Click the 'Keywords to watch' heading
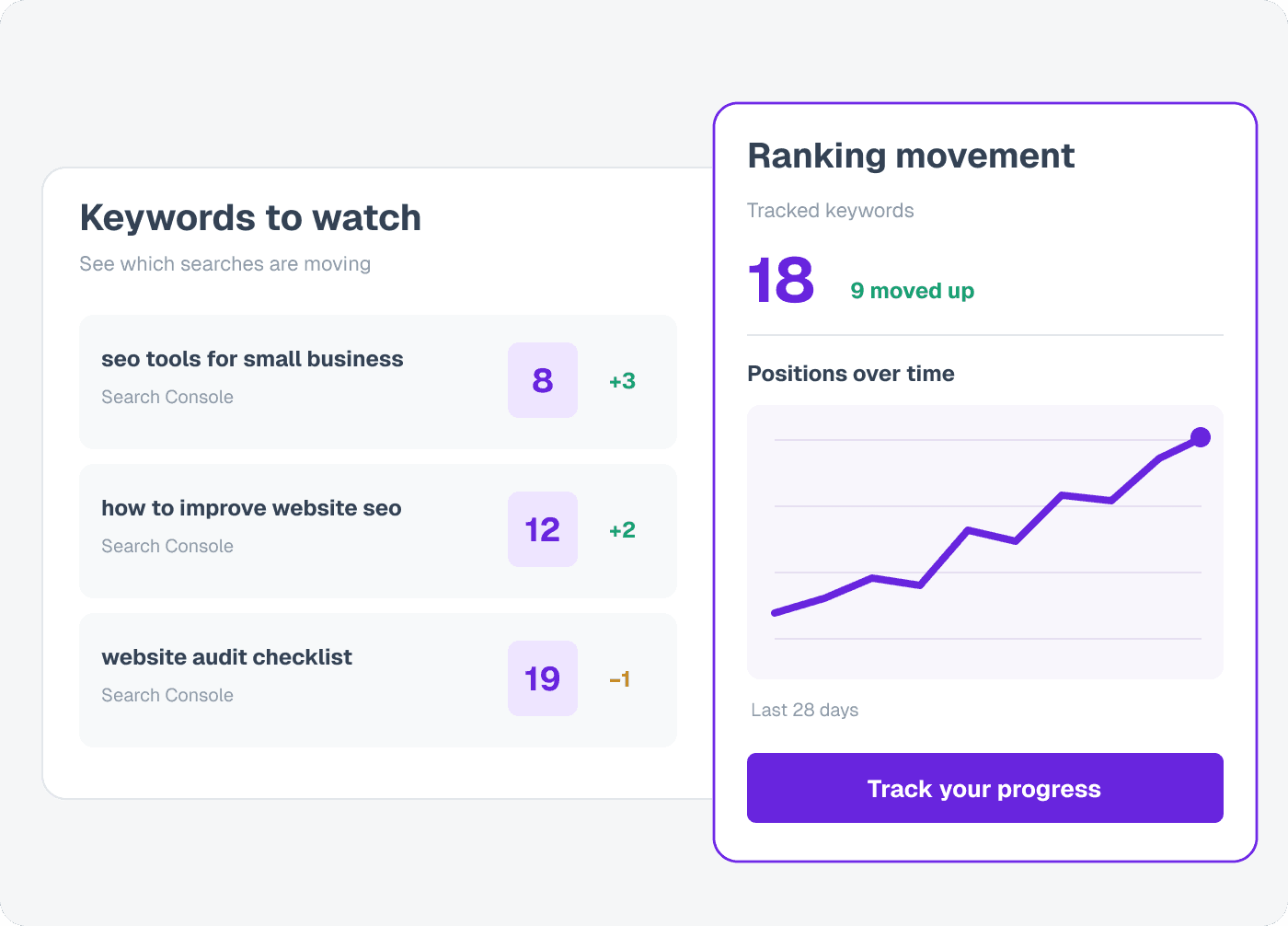The width and height of the screenshot is (1288, 926). 250,217
